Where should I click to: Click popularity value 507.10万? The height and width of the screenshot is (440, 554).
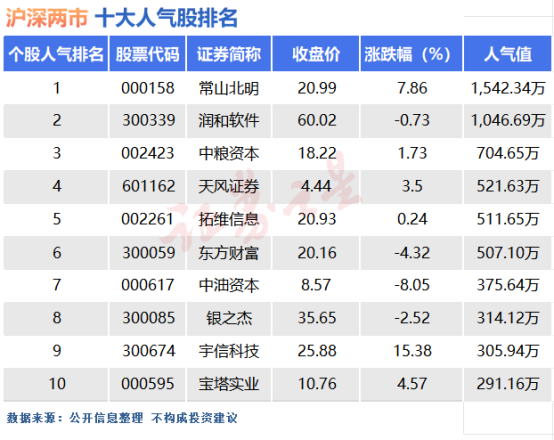tap(508, 253)
